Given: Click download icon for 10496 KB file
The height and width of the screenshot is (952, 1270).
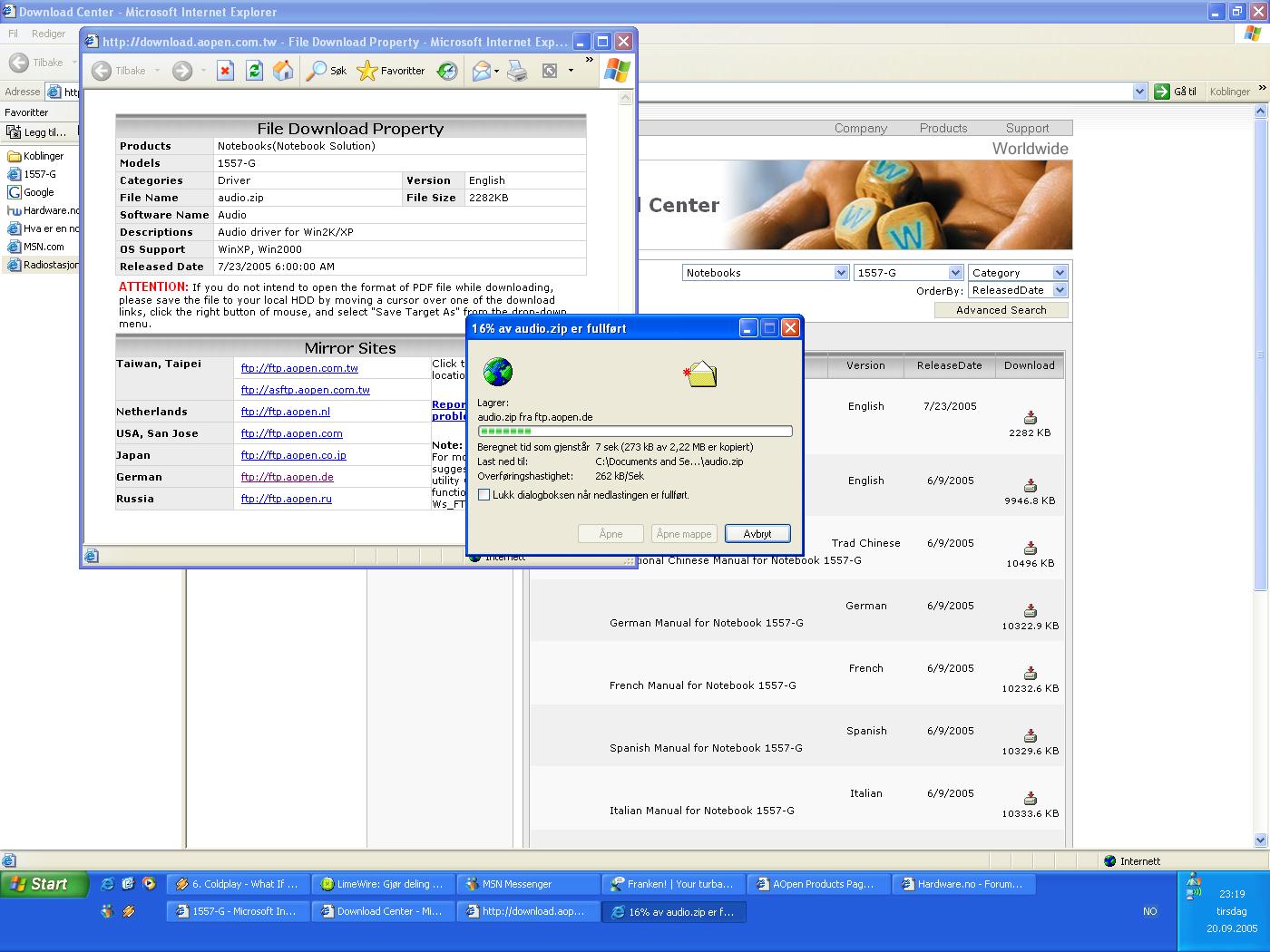Looking at the screenshot, I should [x=1030, y=549].
